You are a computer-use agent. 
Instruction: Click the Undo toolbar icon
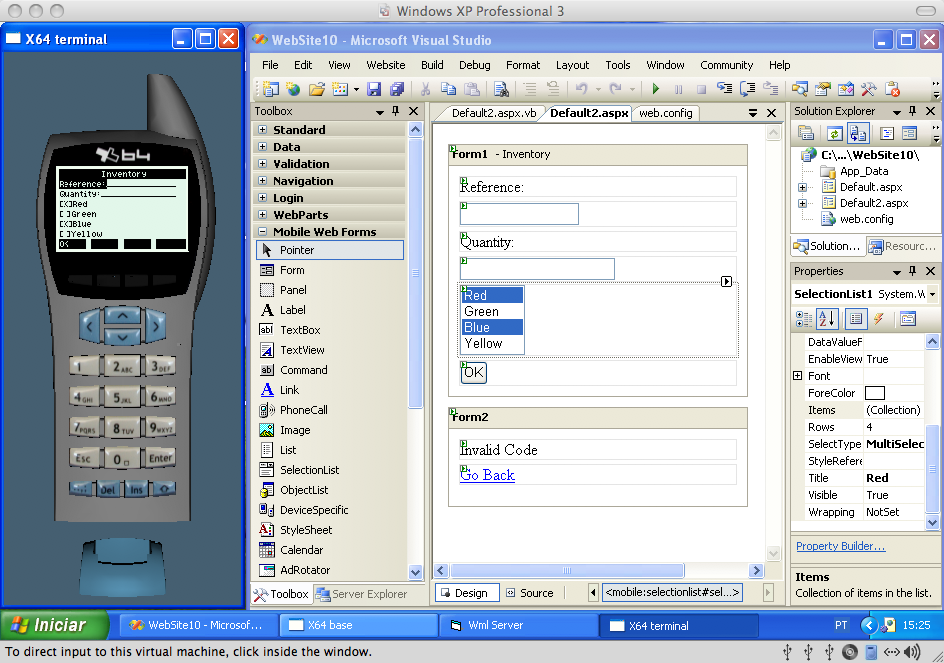tap(582, 89)
